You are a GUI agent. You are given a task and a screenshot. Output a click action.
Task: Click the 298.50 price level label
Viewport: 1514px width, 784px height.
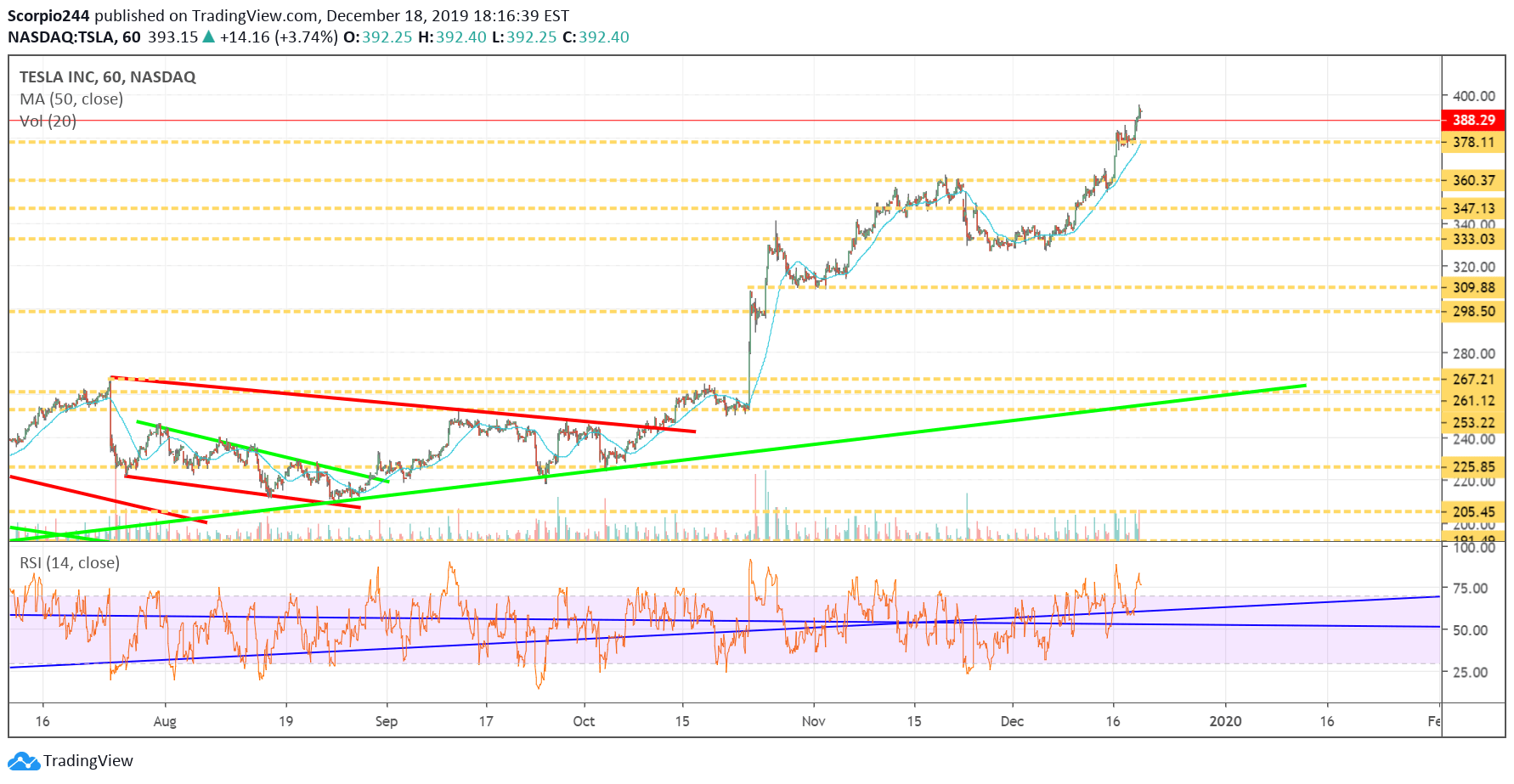[x=1473, y=311]
